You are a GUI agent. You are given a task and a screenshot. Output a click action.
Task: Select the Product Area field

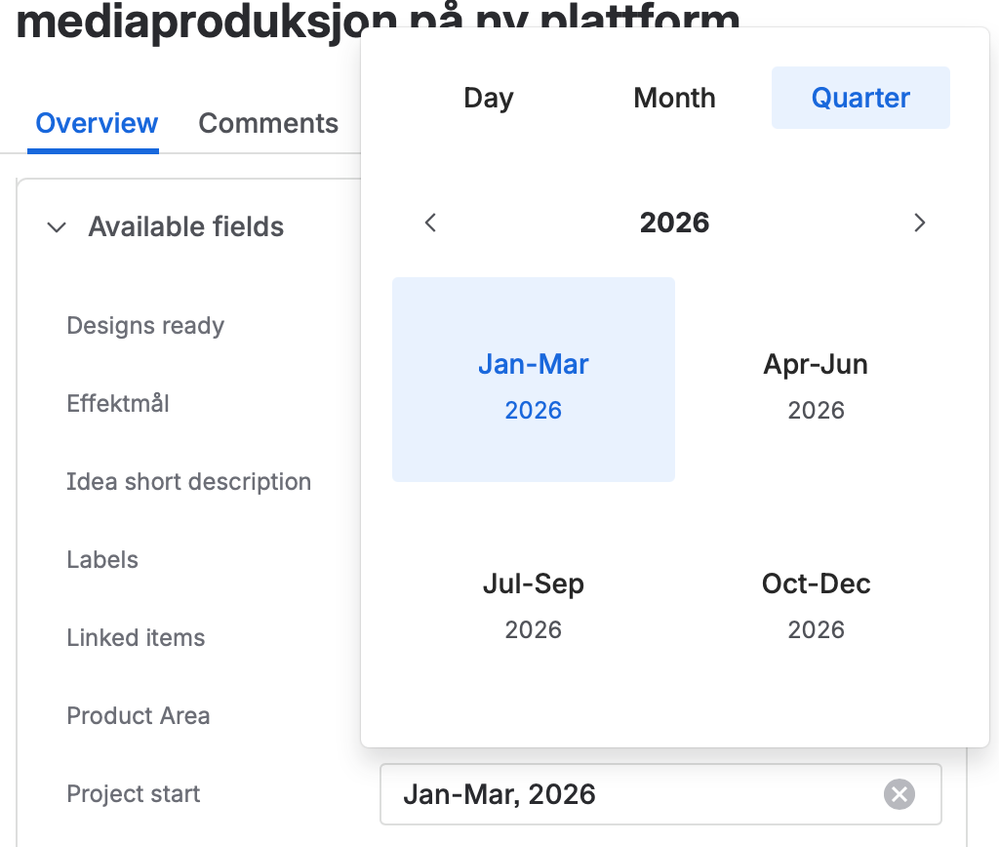tap(138, 716)
